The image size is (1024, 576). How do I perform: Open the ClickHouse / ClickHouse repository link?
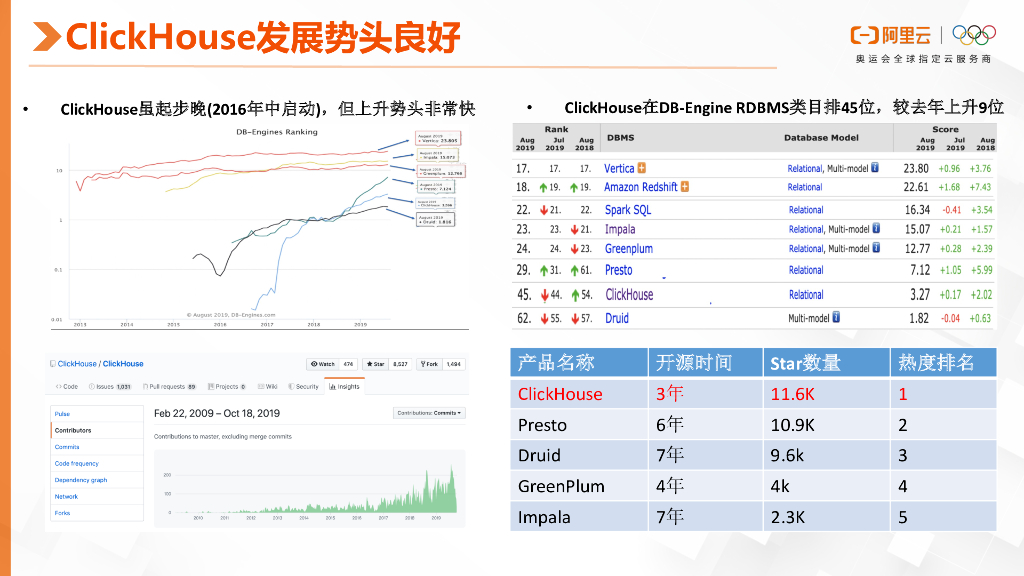(x=101, y=364)
